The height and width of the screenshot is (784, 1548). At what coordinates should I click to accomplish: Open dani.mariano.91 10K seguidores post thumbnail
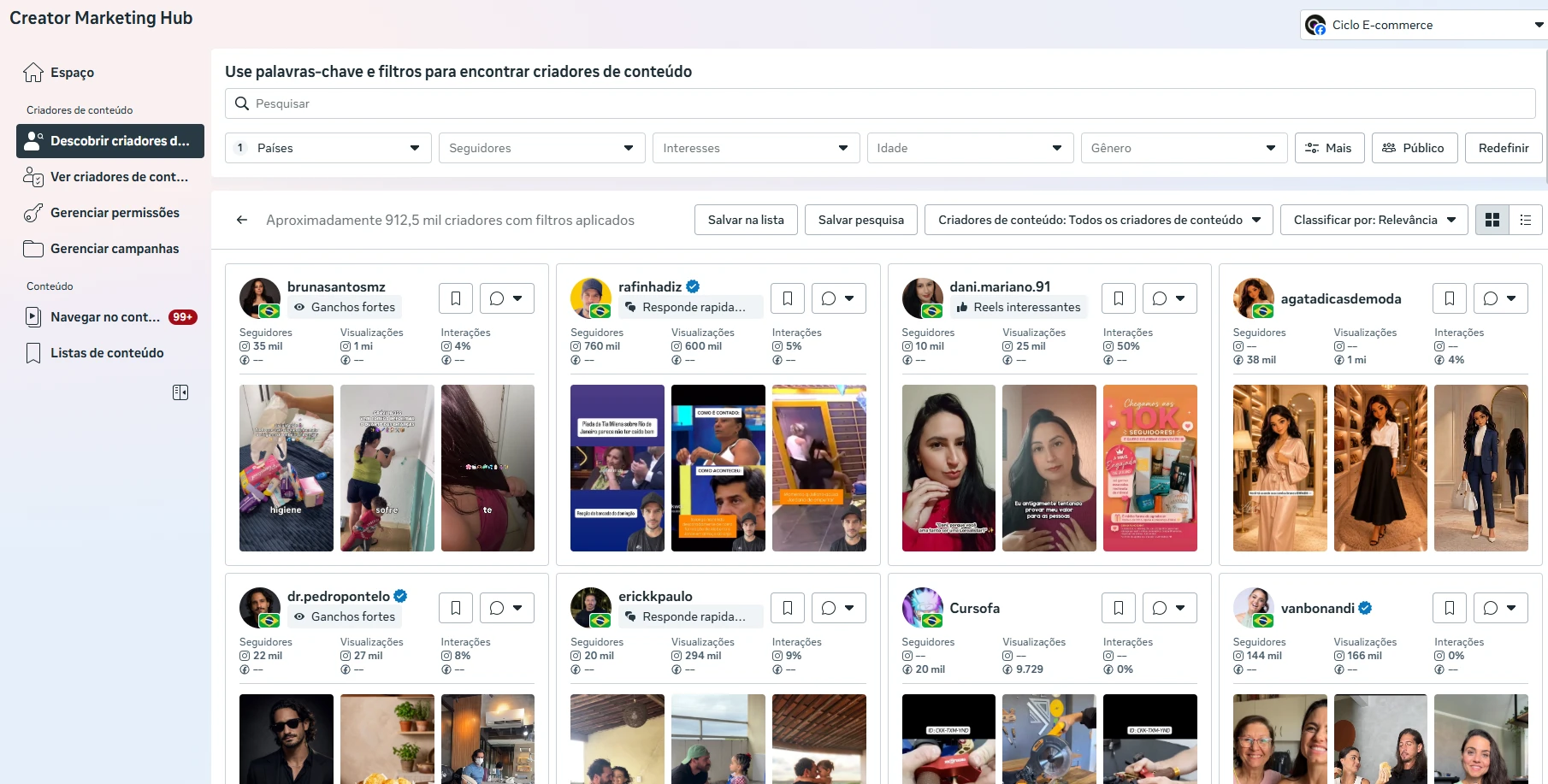(1150, 468)
